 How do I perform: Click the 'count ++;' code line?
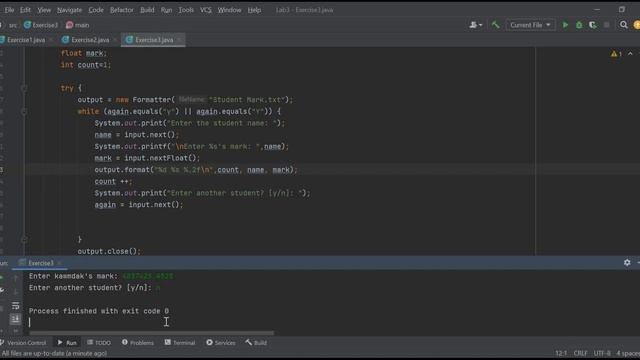coord(113,181)
